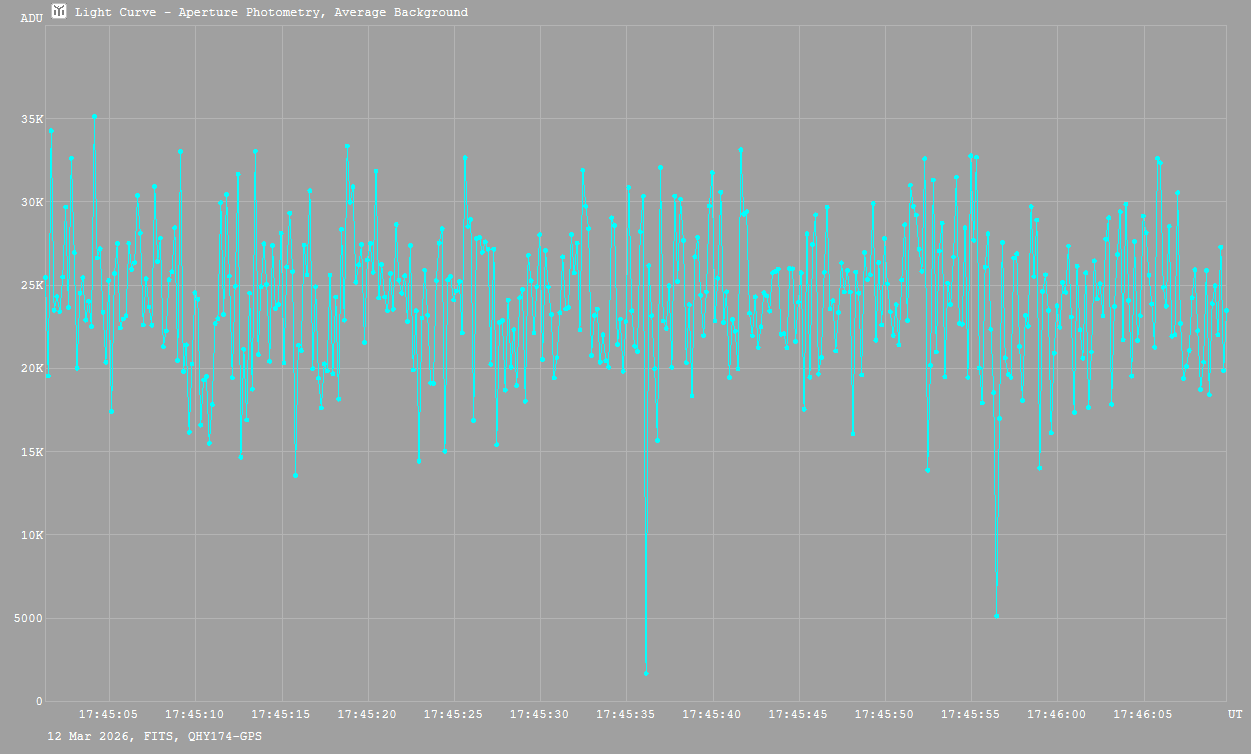
Task: Click the 25K vertical axis label
Action: 33,285
